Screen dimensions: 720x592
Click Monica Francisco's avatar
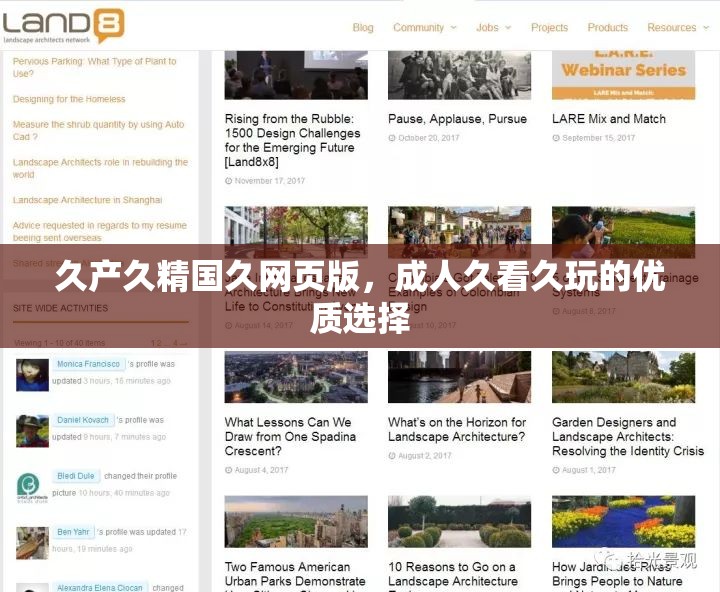pos(32,375)
